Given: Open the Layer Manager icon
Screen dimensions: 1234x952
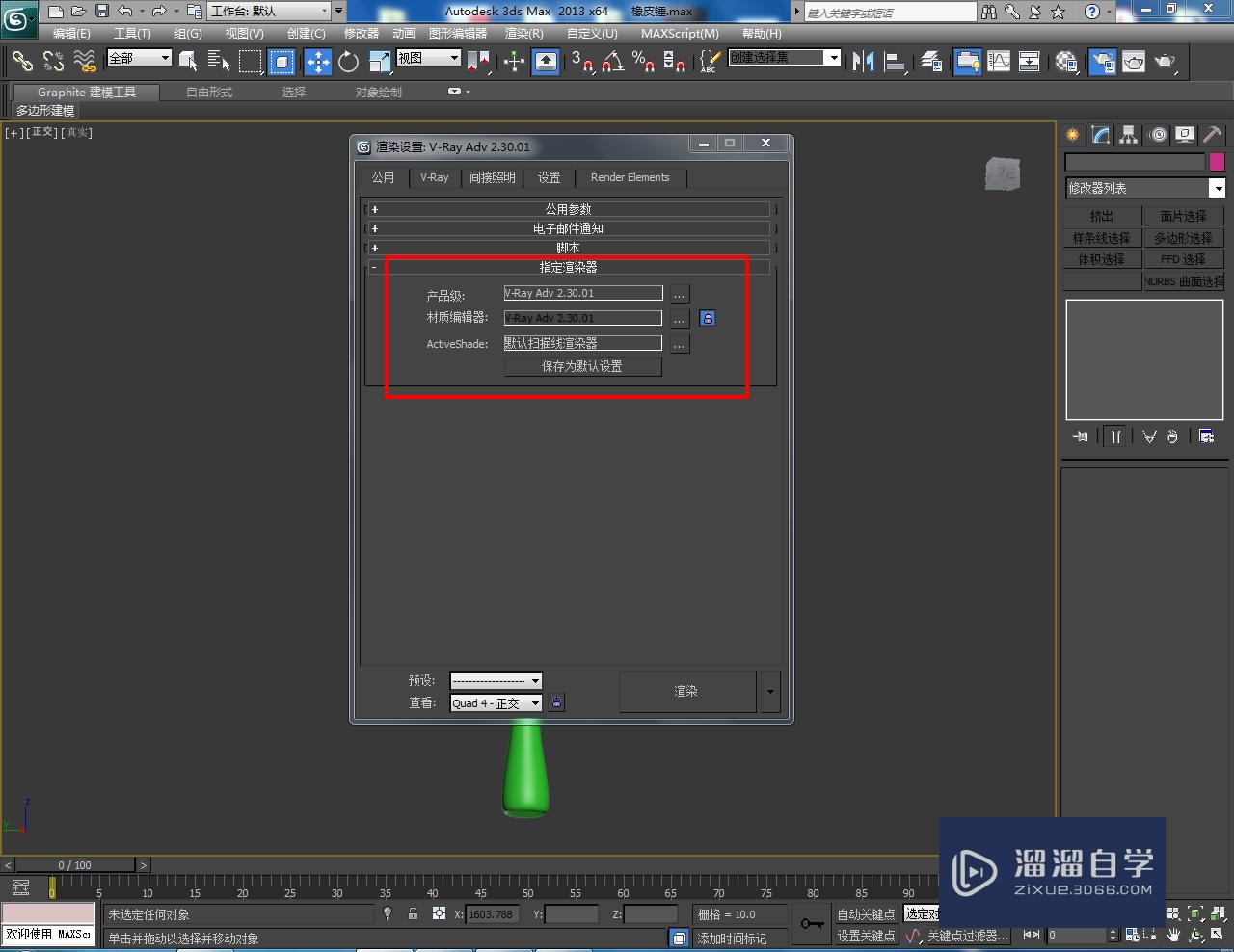Looking at the screenshot, I should [930, 62].
